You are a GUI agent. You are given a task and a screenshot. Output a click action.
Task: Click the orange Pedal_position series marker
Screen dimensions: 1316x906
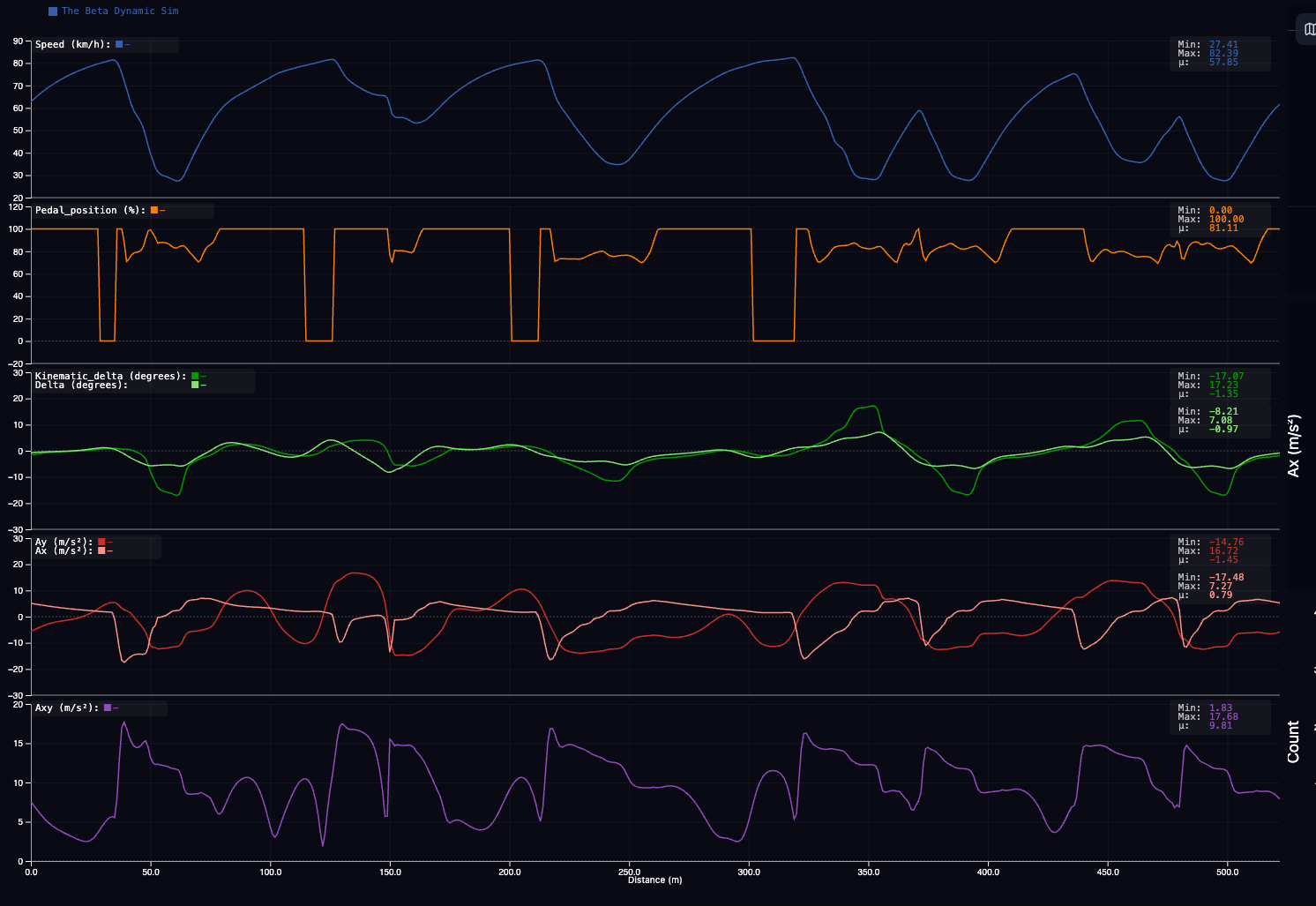click(154, 210)
